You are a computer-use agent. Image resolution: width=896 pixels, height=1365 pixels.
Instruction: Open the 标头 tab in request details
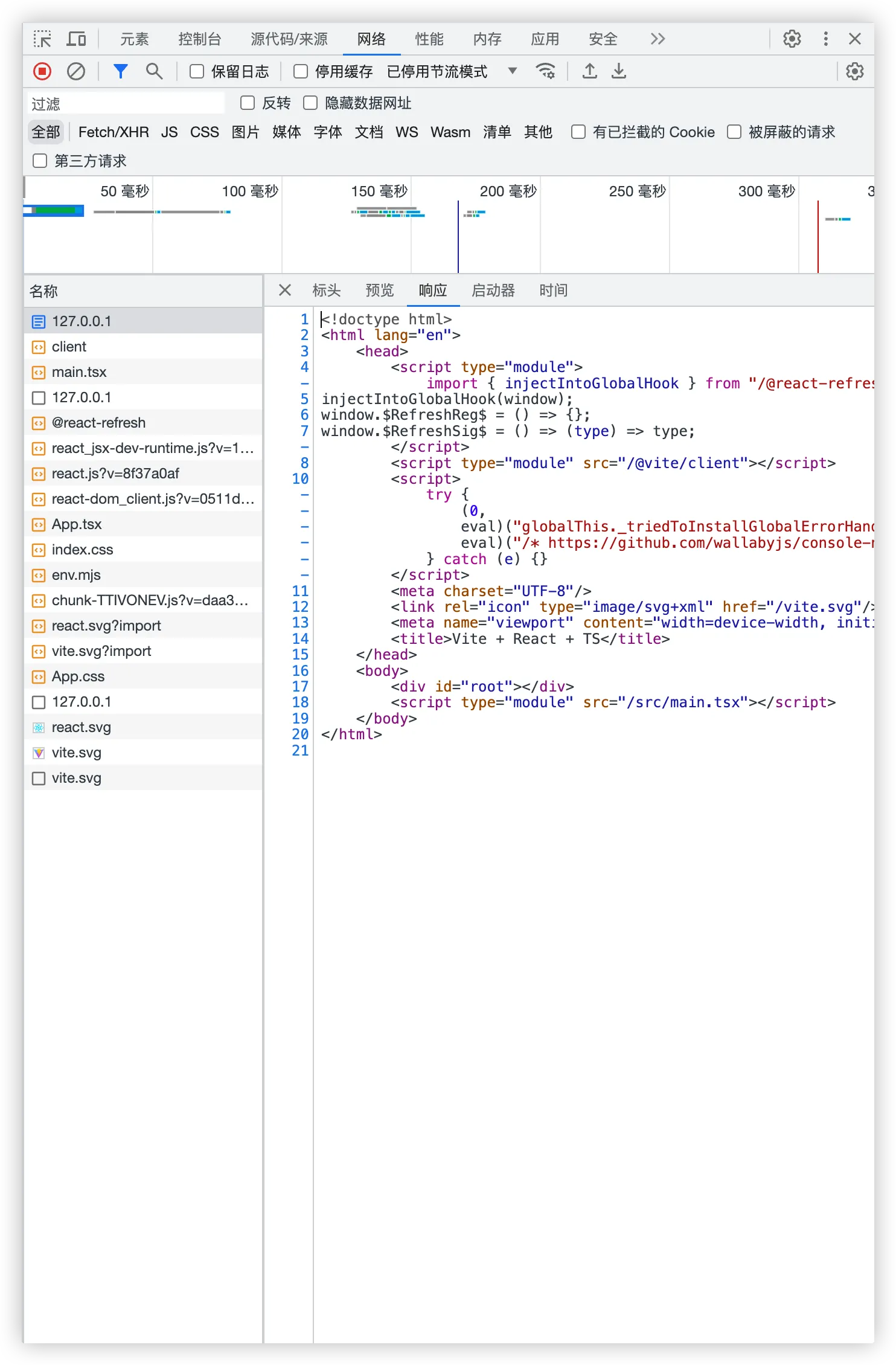[327, 291]
